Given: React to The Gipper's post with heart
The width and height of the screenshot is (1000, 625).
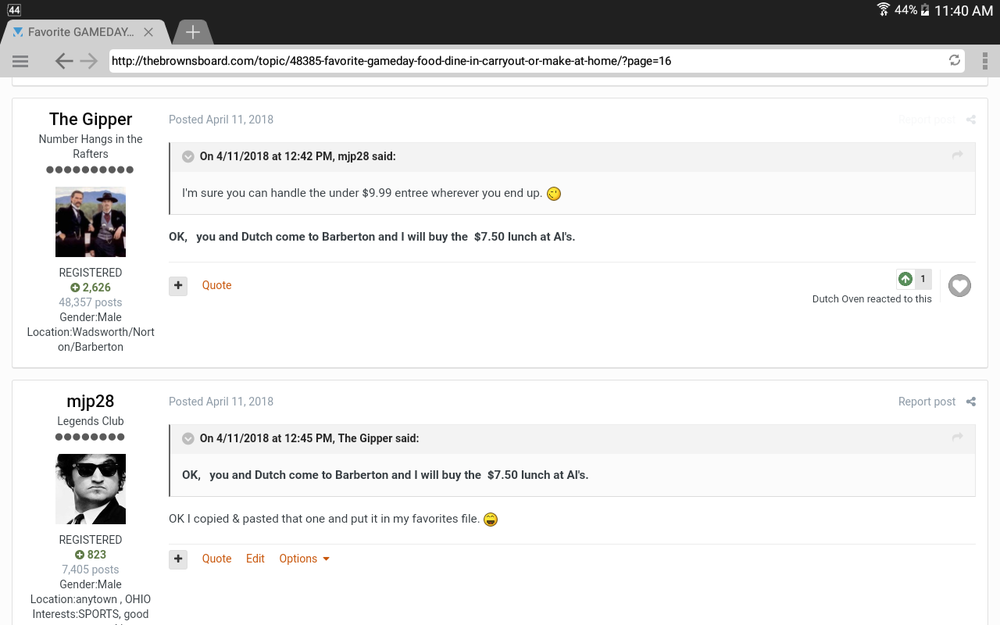Looking at the screenshot, I should click(x=959, y=286).
